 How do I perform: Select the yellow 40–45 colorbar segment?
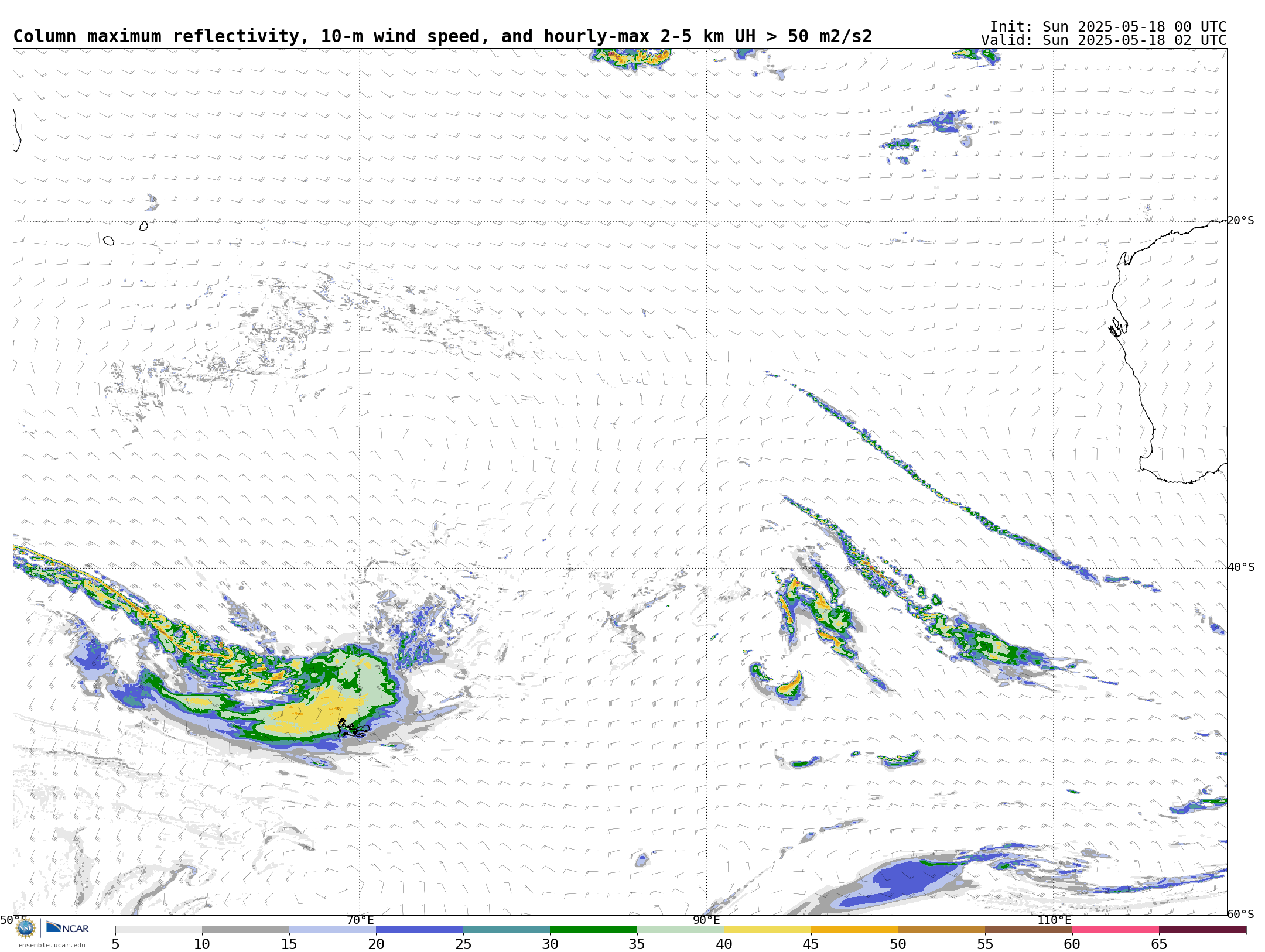point(767,930)
